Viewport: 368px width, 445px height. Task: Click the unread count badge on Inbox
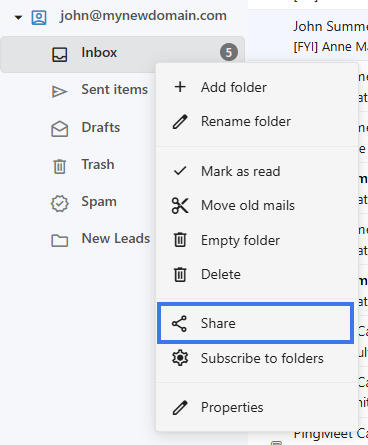coord(229,52)
